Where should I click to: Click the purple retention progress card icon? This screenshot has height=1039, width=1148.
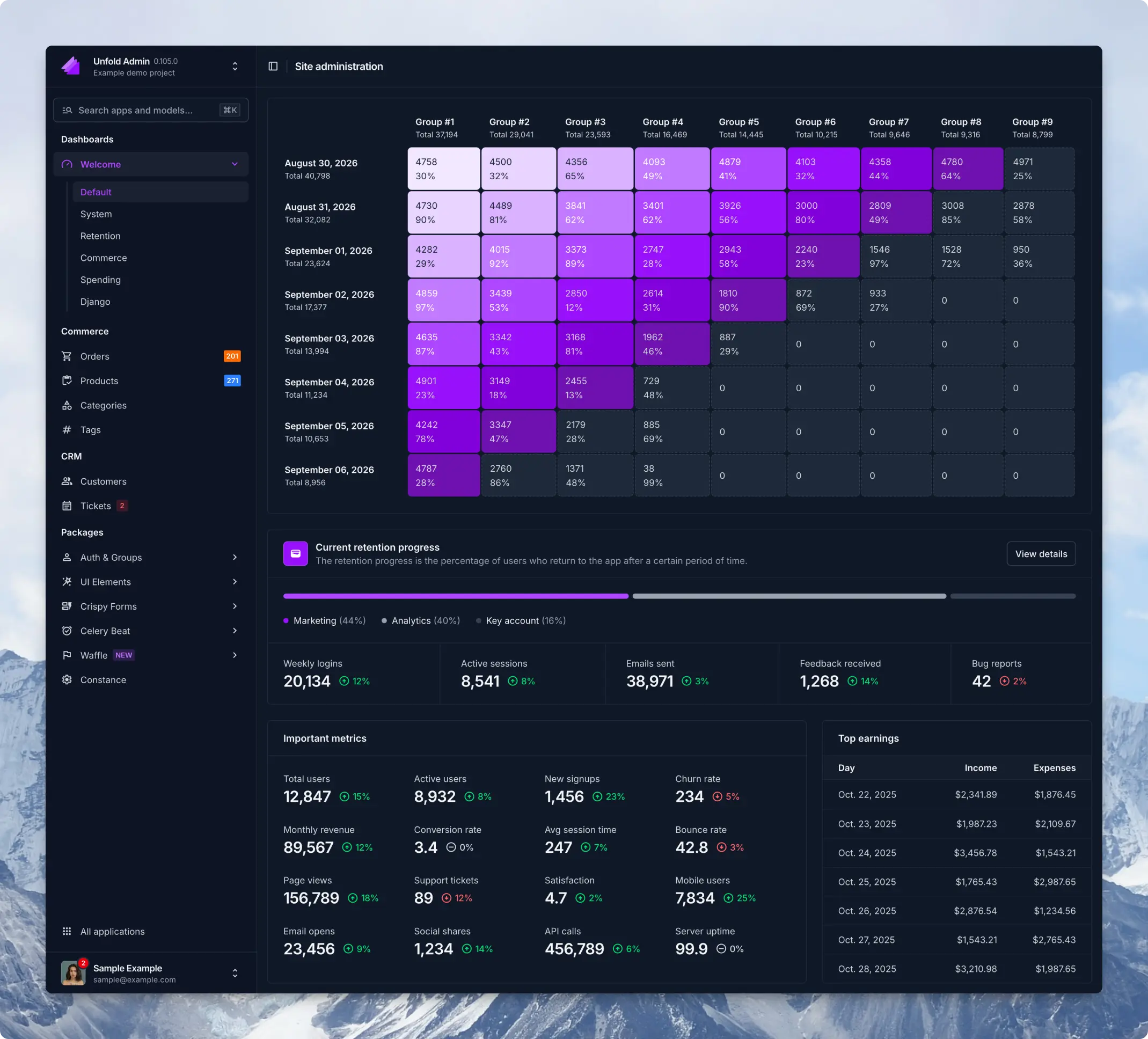pyautogui.click(x=296, y=554)
